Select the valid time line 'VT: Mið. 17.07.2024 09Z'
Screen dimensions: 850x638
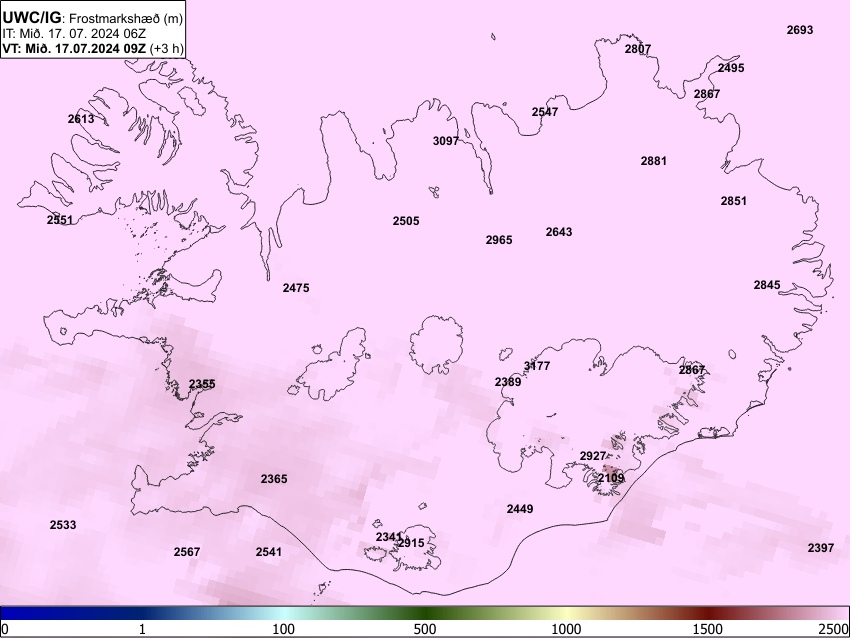coord(74,48)
